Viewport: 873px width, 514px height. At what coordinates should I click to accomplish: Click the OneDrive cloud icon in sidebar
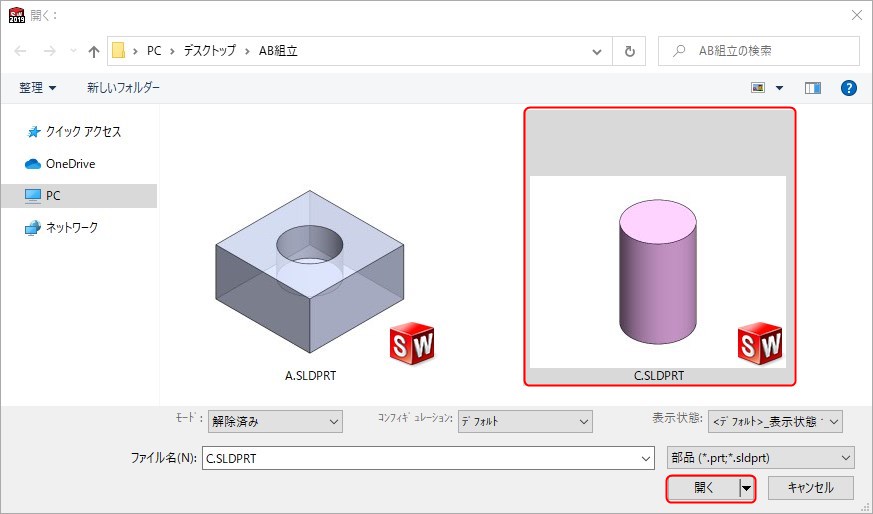[33, 164]
